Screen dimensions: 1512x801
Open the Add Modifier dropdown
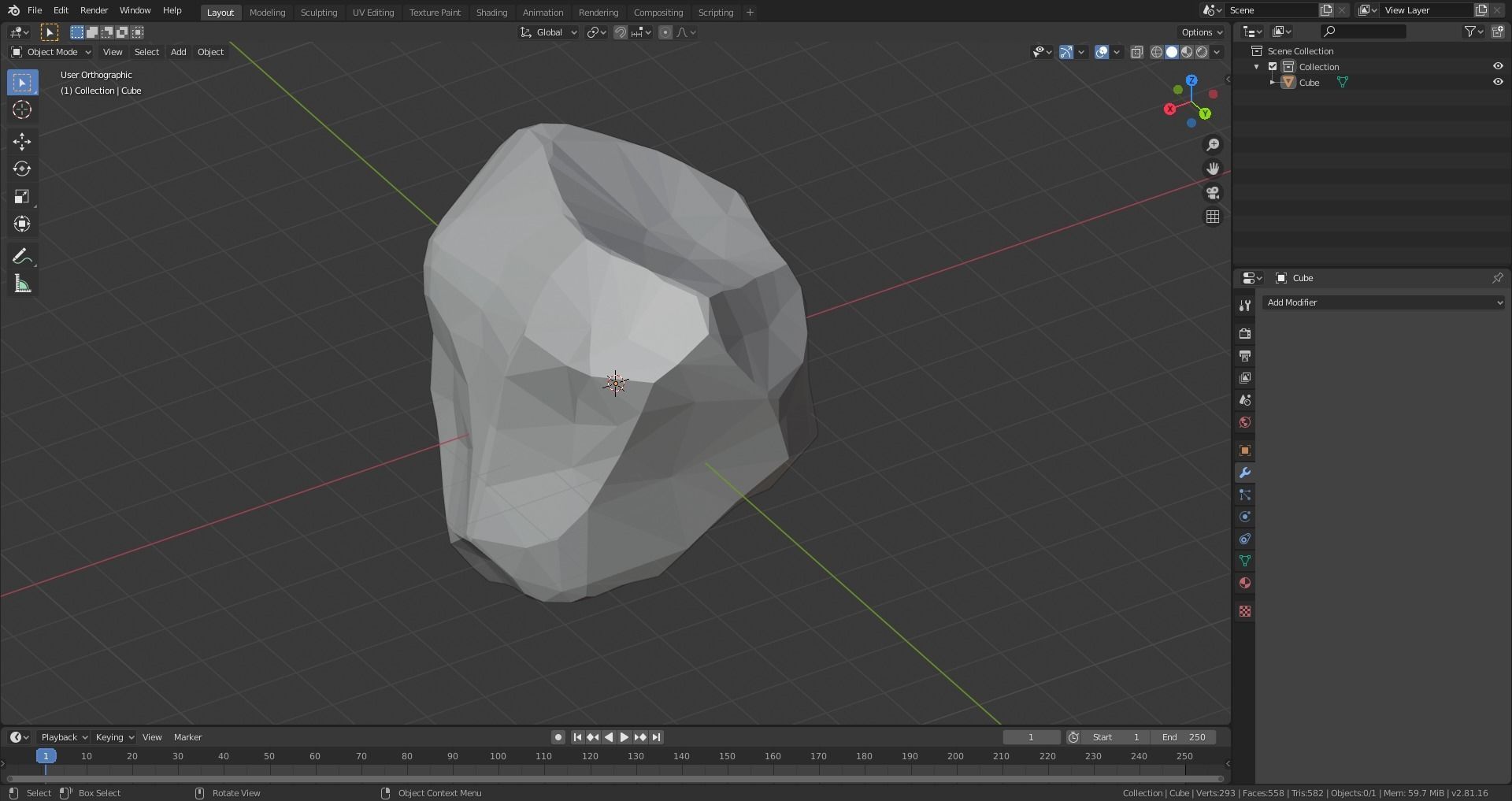pyautogui.click(x=1384, y=302)
